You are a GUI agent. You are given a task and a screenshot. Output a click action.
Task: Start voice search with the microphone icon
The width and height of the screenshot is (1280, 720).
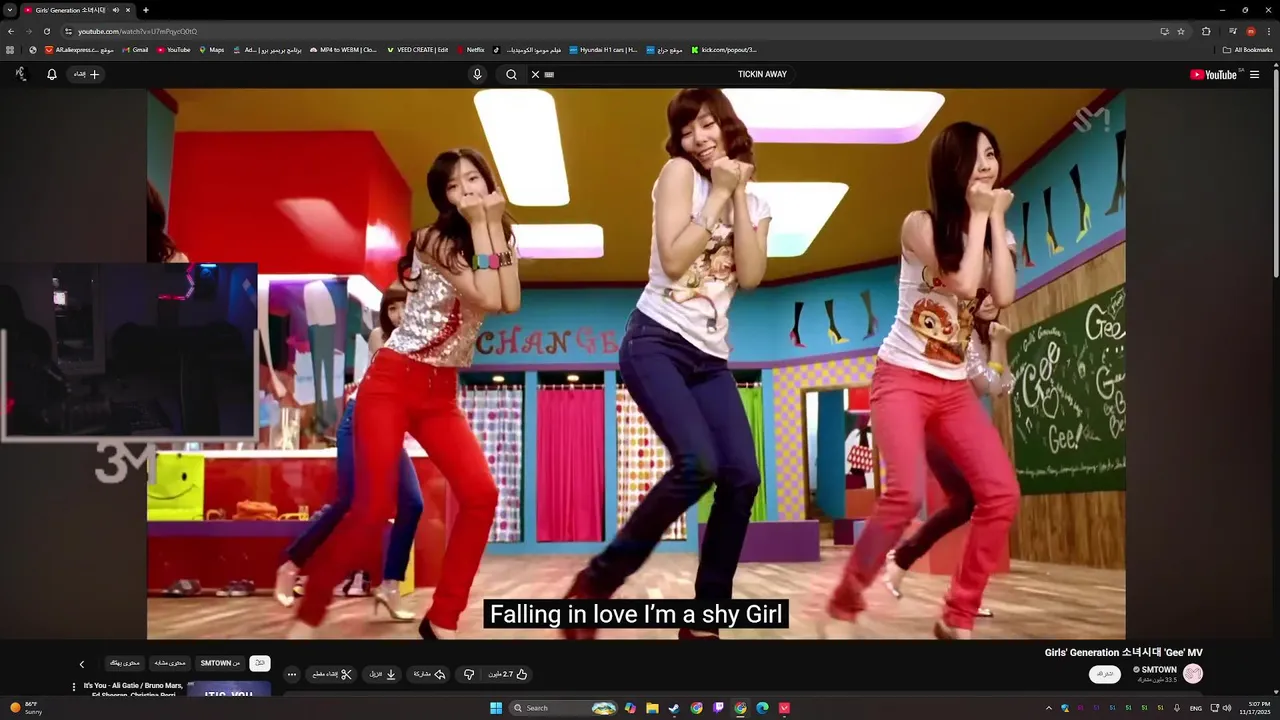(x=477, y=74)
